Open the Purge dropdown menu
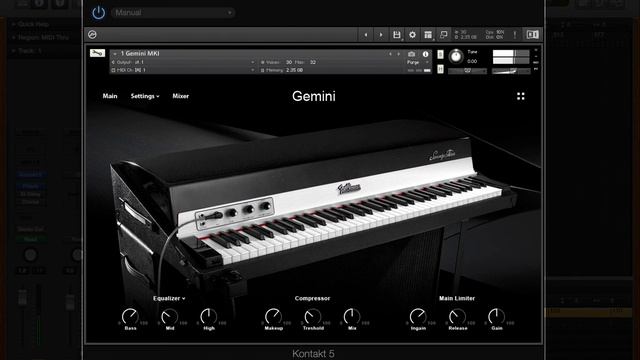This screenshot has width=640, height=360. tap(418, 62)
